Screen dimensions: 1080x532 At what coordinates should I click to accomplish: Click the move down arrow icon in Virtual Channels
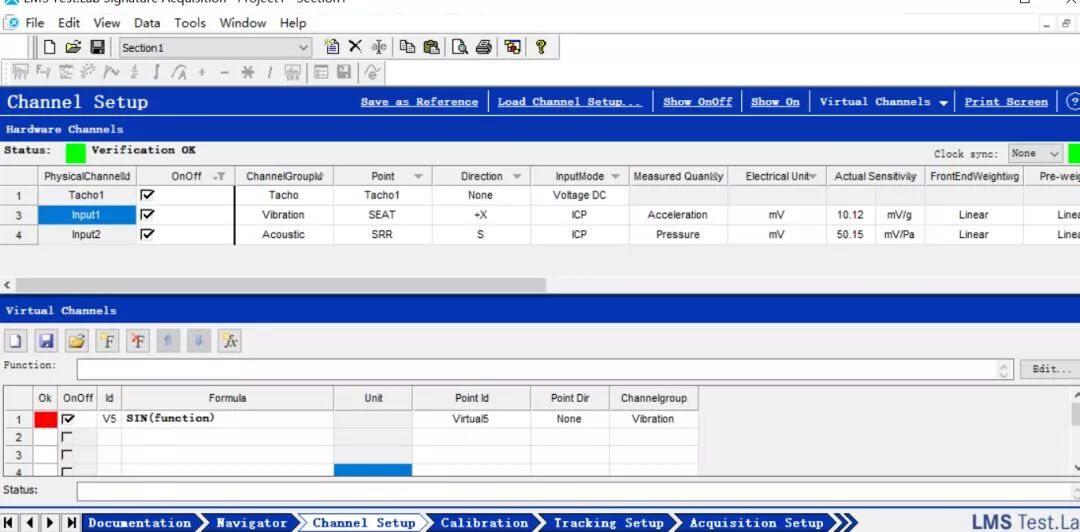click(198, 340)
